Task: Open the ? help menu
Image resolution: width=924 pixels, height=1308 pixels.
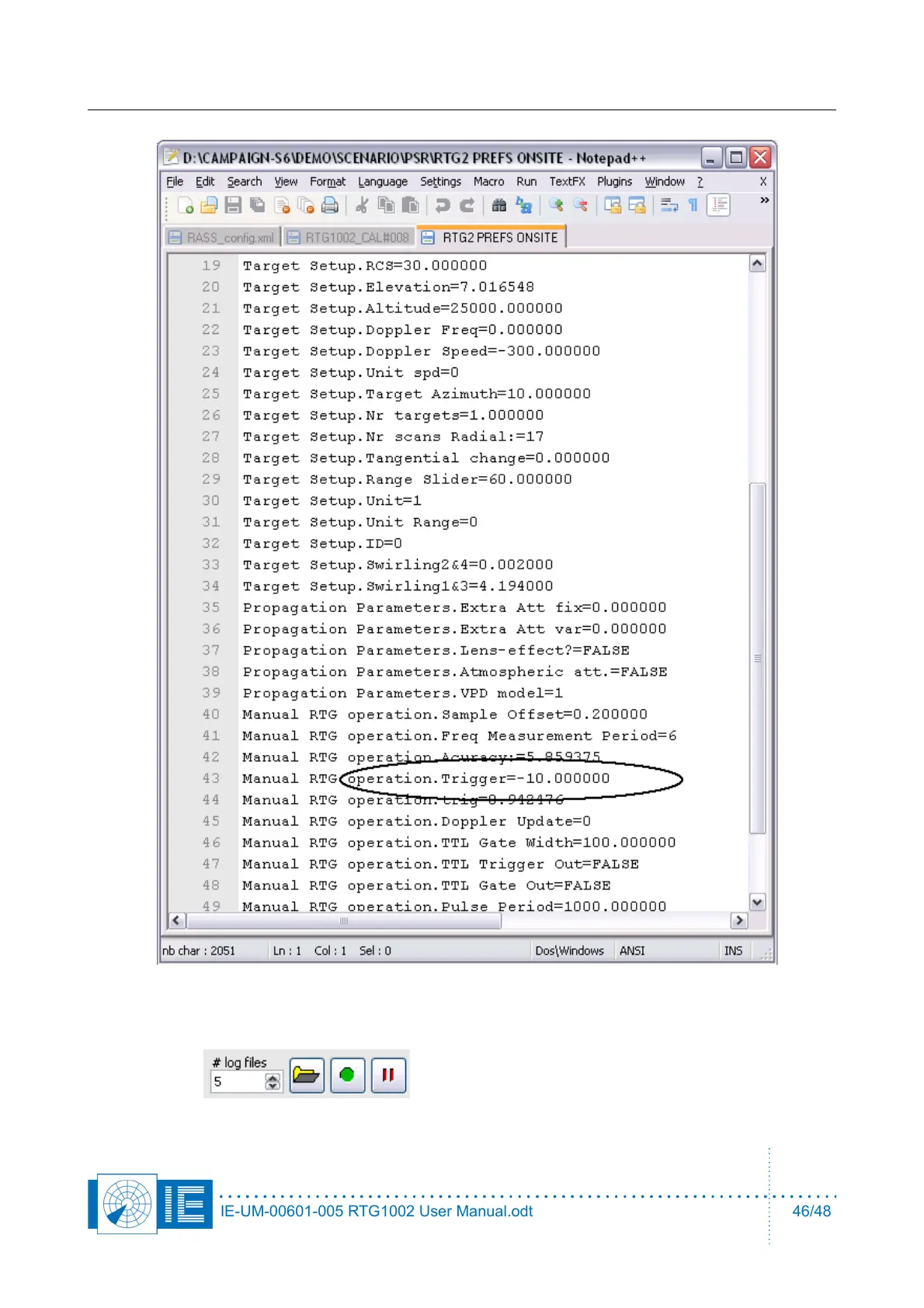Action: coord(700,181)
